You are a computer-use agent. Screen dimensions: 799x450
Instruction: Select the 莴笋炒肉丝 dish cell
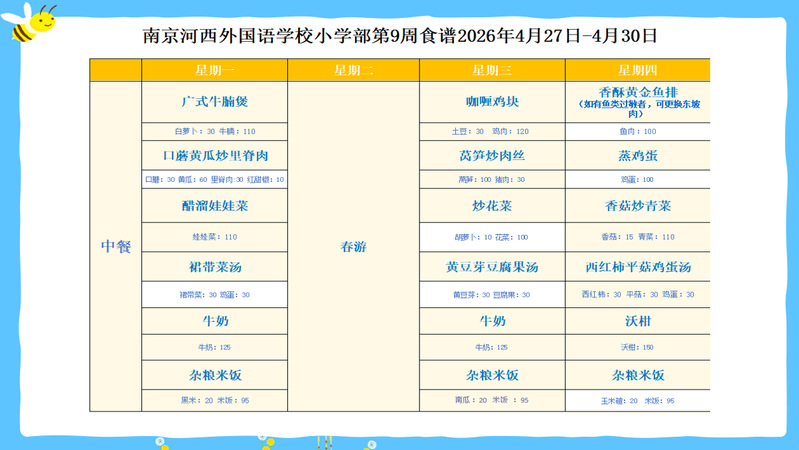[492, 156]
